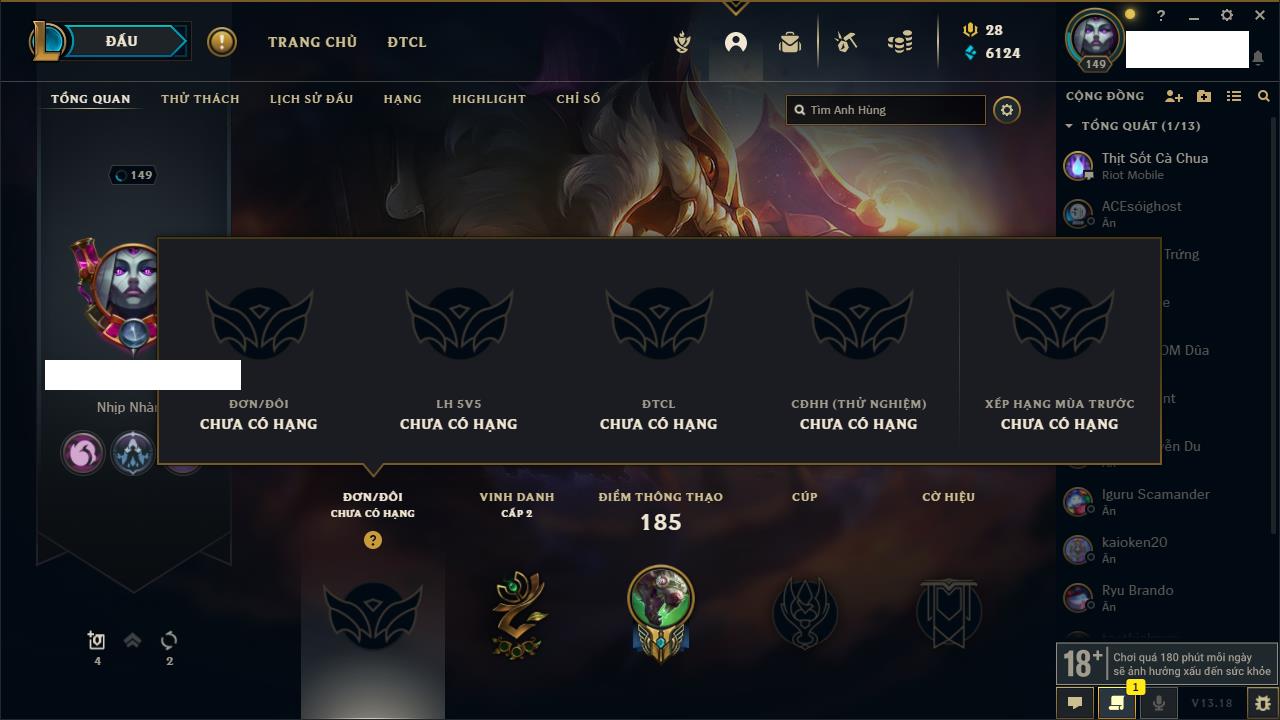Viewport: 1280px width, 720px height.
Task: Collapse the TỔNG QUÁT friends group
Action: pos(1069,126)
